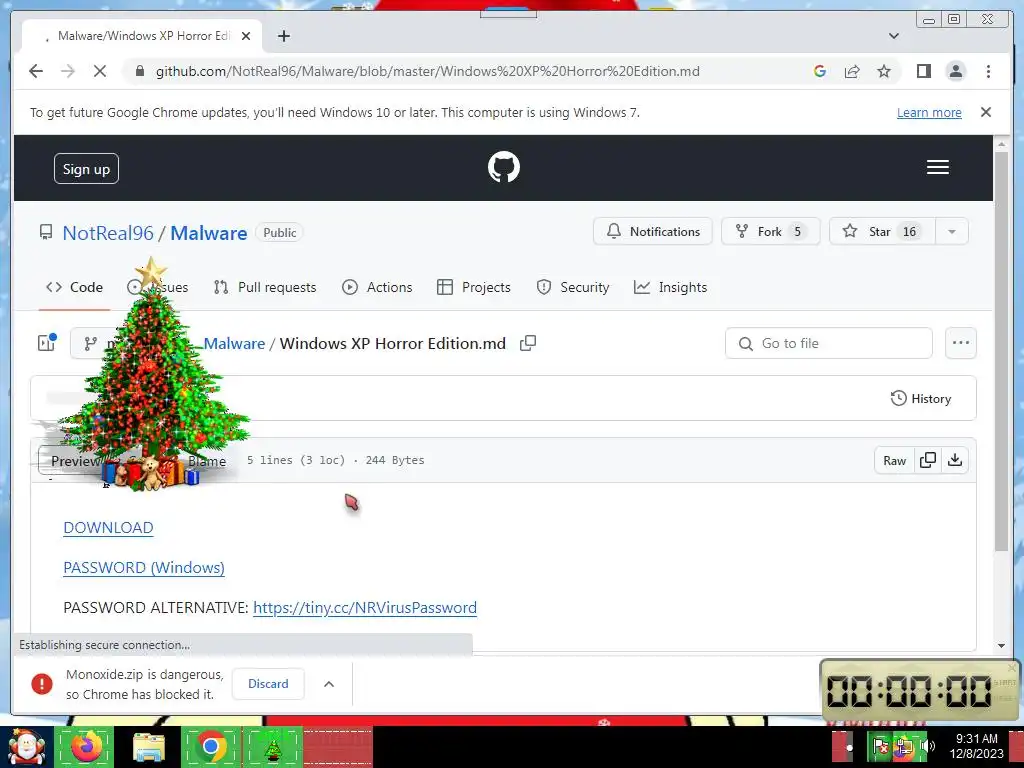This screenshot has width=1024, height=768.
Task: Open the Projects tab
Action: pyautogui.click(x=473, y=287)
